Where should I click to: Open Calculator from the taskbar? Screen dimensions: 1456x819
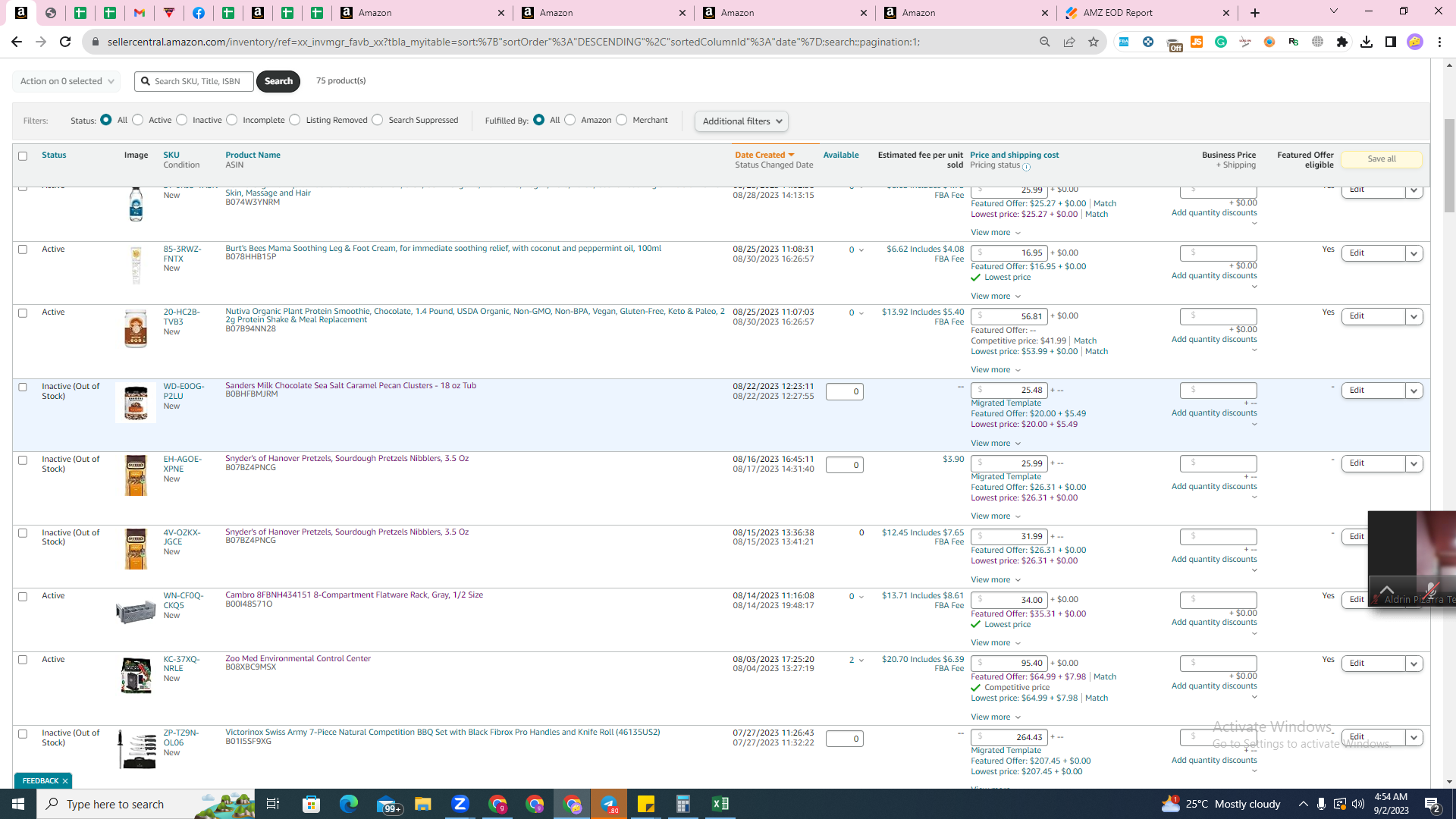coord(683,804)
